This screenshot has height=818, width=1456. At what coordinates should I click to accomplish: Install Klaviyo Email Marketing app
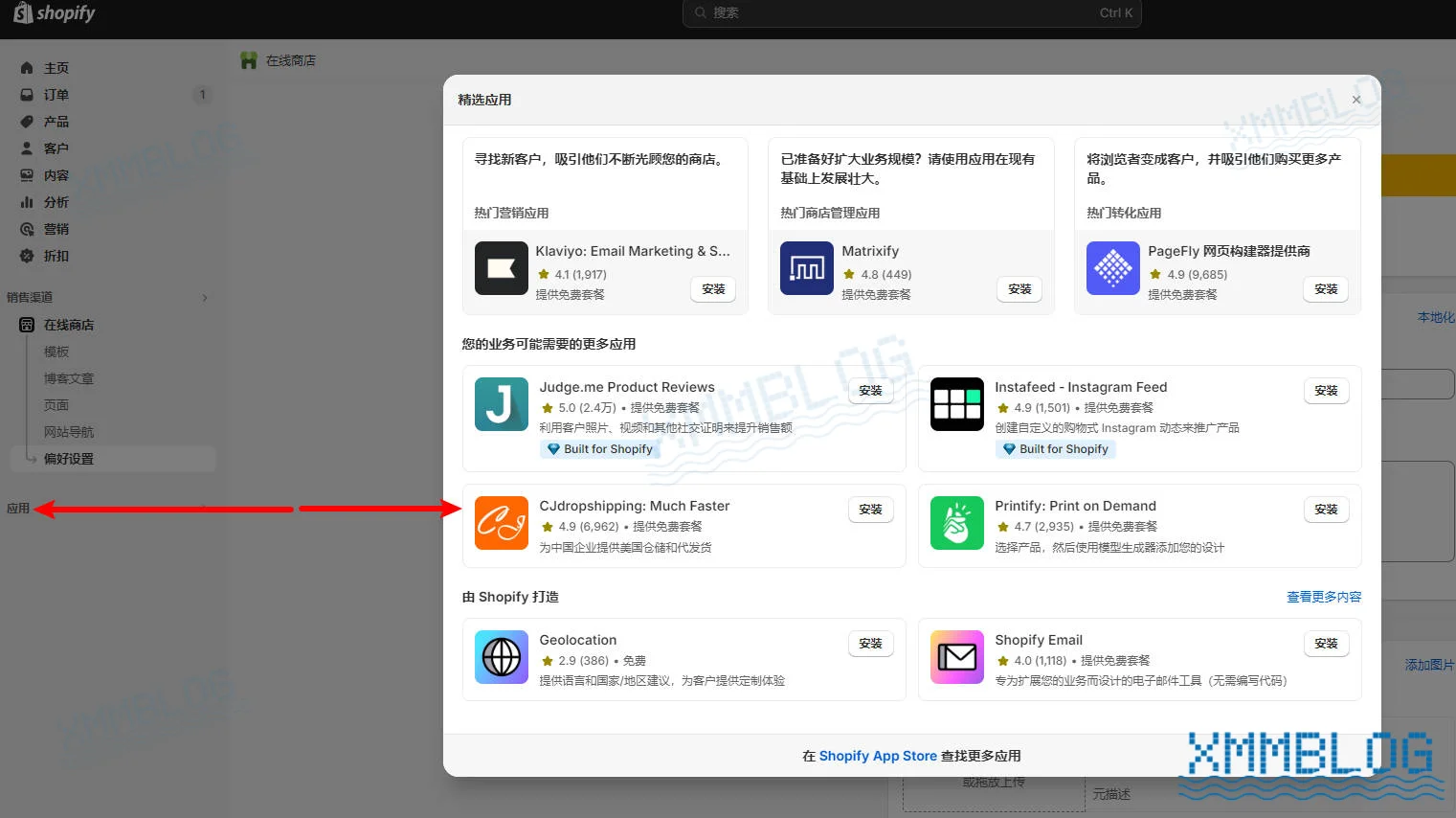[713, 289]
